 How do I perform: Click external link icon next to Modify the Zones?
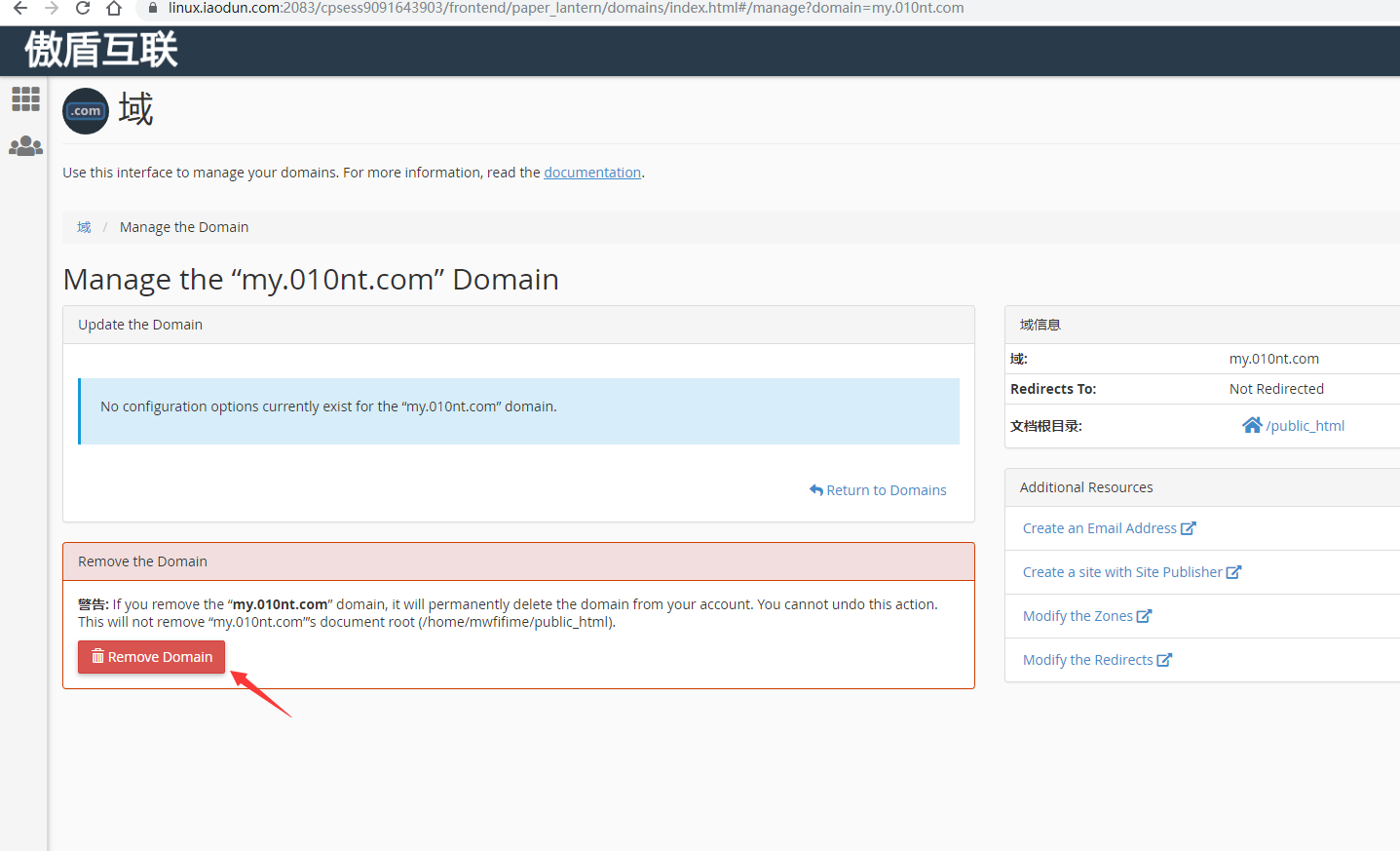[1144, 616]
